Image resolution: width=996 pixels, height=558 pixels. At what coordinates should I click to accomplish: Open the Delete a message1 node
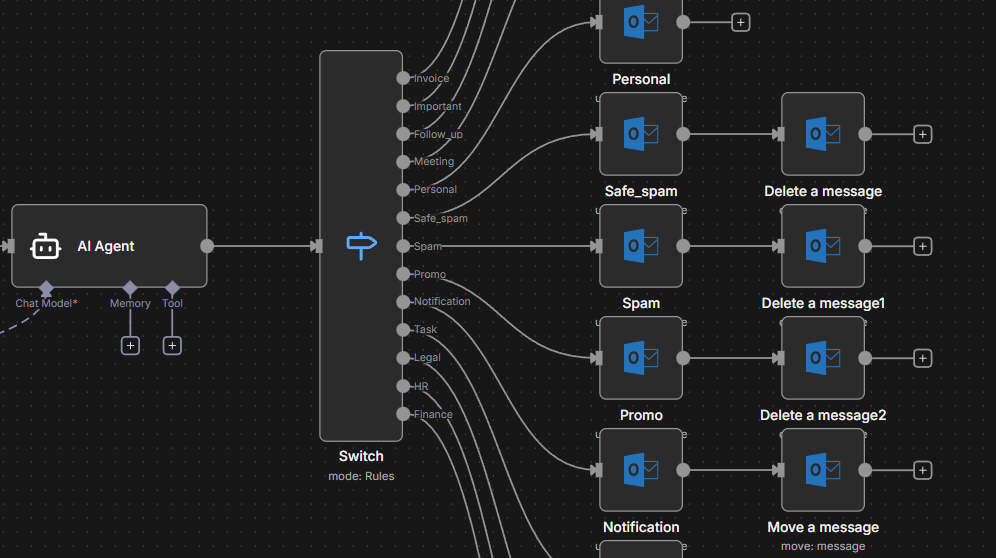[822, 246]
